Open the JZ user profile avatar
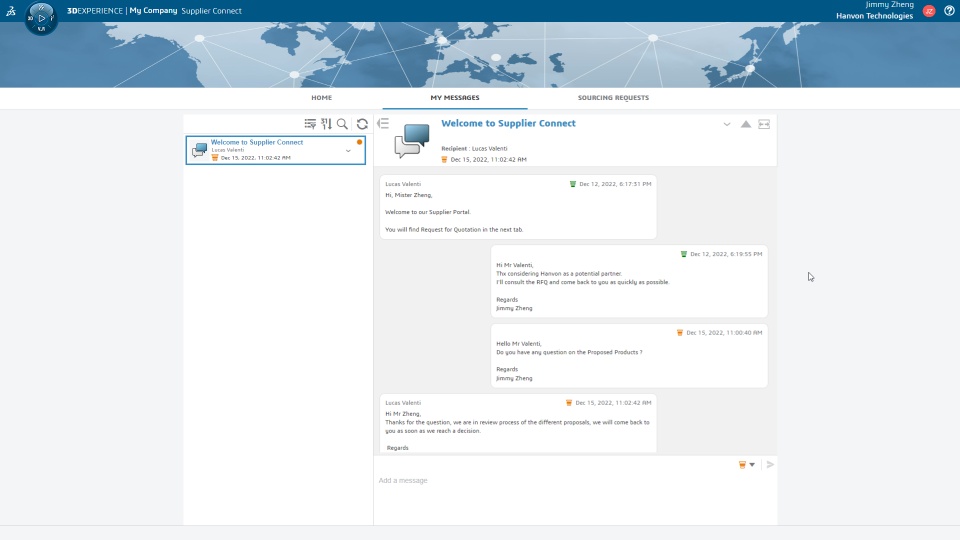This screenshot has height=540, width=960. pos(929,10)
